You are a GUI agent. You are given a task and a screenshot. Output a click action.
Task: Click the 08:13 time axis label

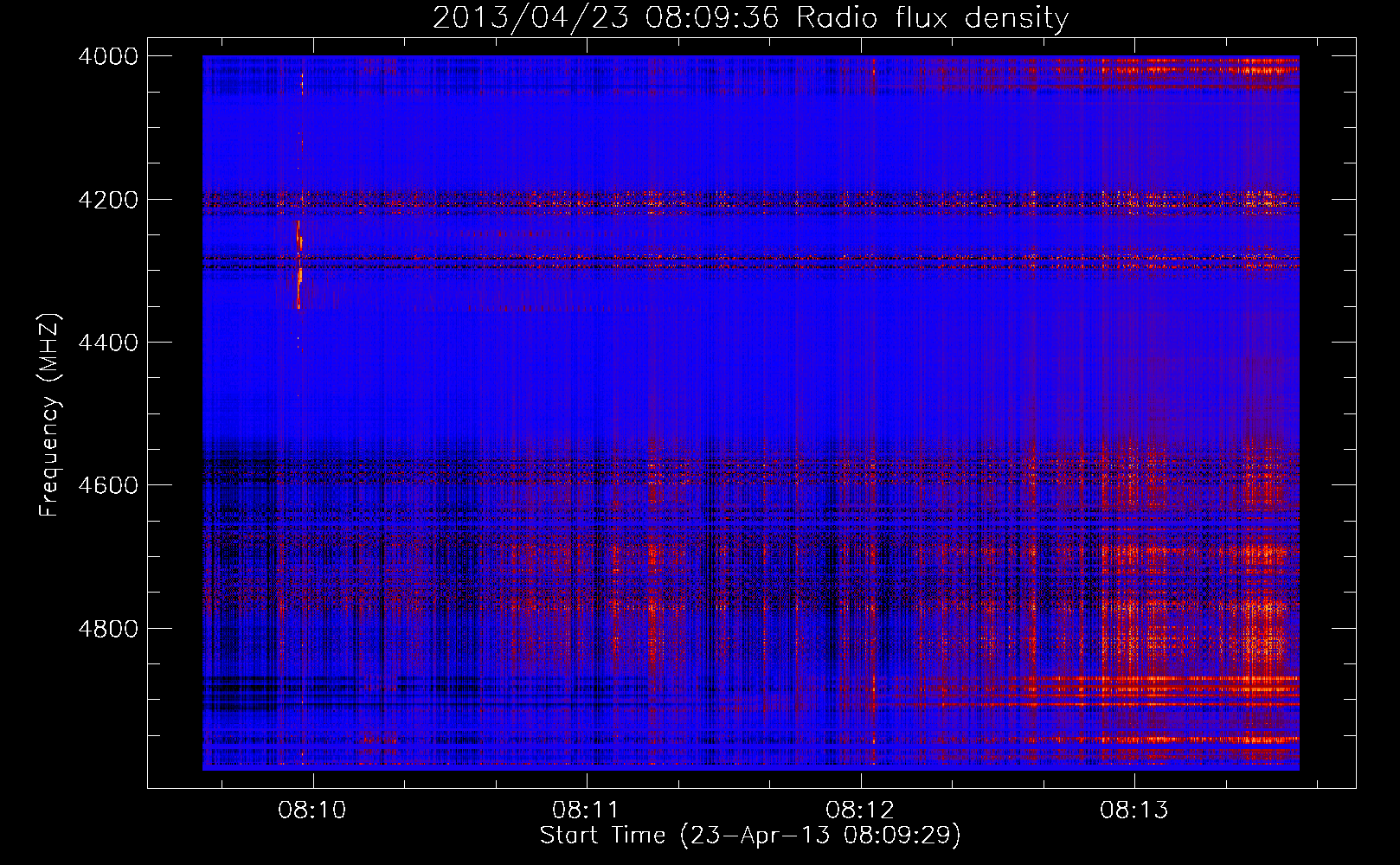1134,810
